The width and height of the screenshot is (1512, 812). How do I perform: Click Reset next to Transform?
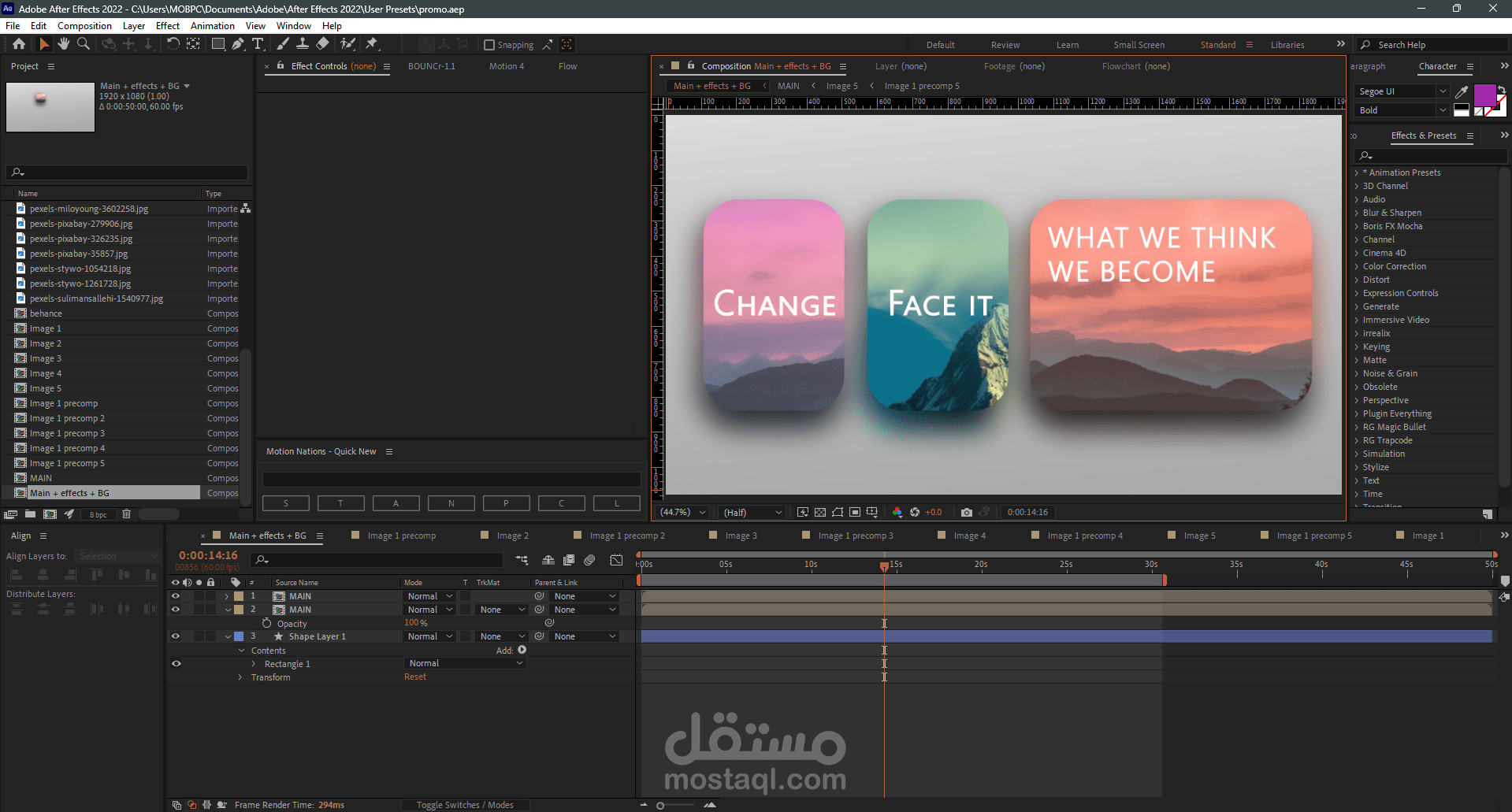point(415,677)
